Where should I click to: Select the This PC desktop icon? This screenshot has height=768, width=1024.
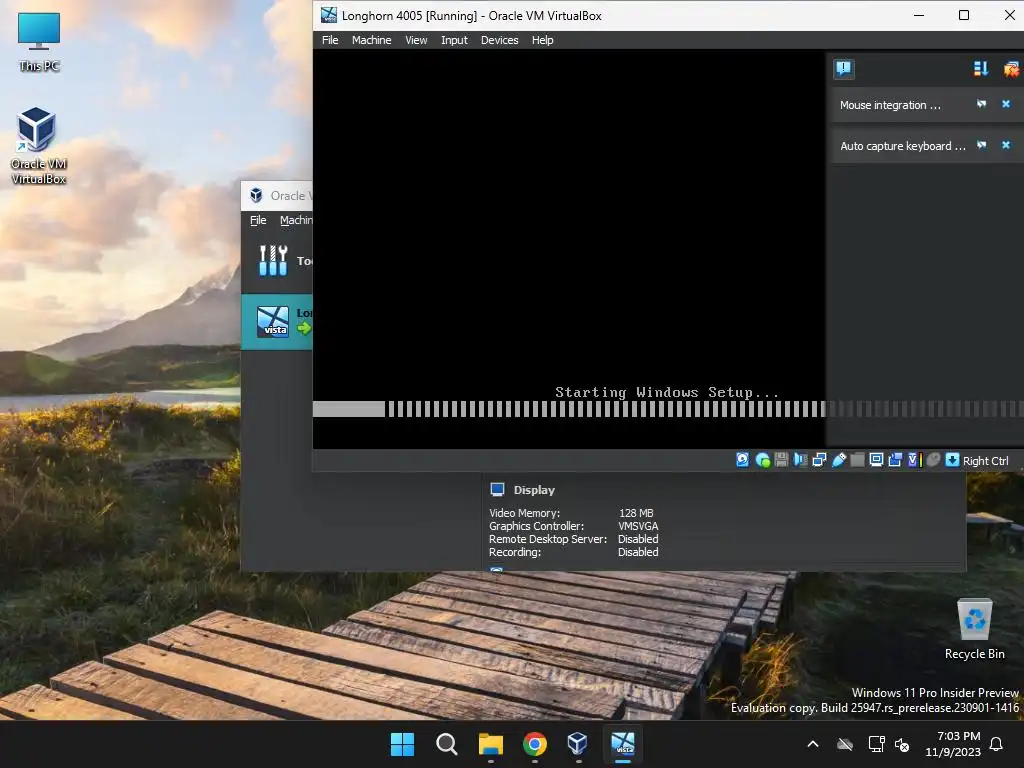point(39,40)
